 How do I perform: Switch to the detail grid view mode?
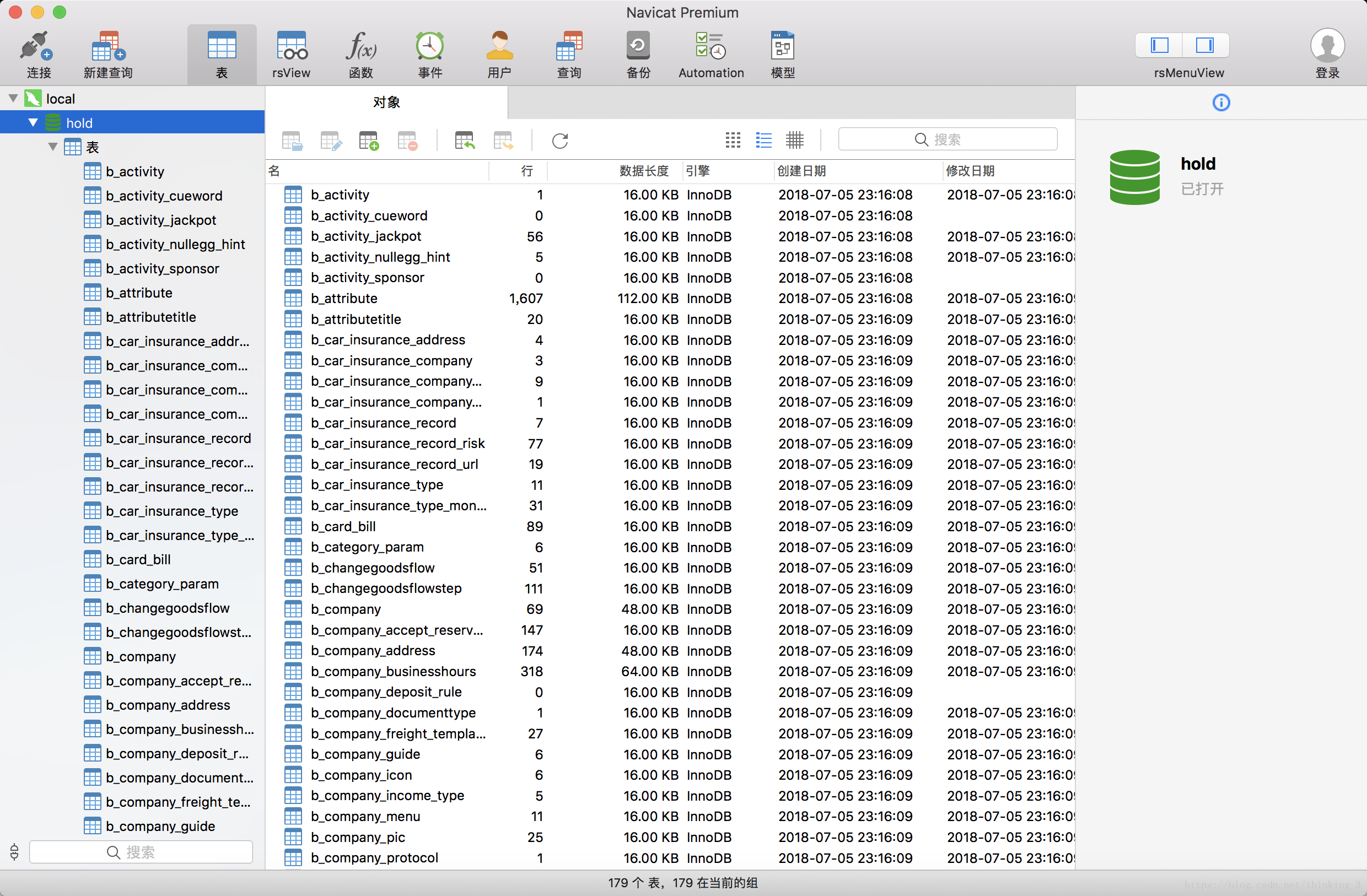pyautogui.click(x=795, y=140)
